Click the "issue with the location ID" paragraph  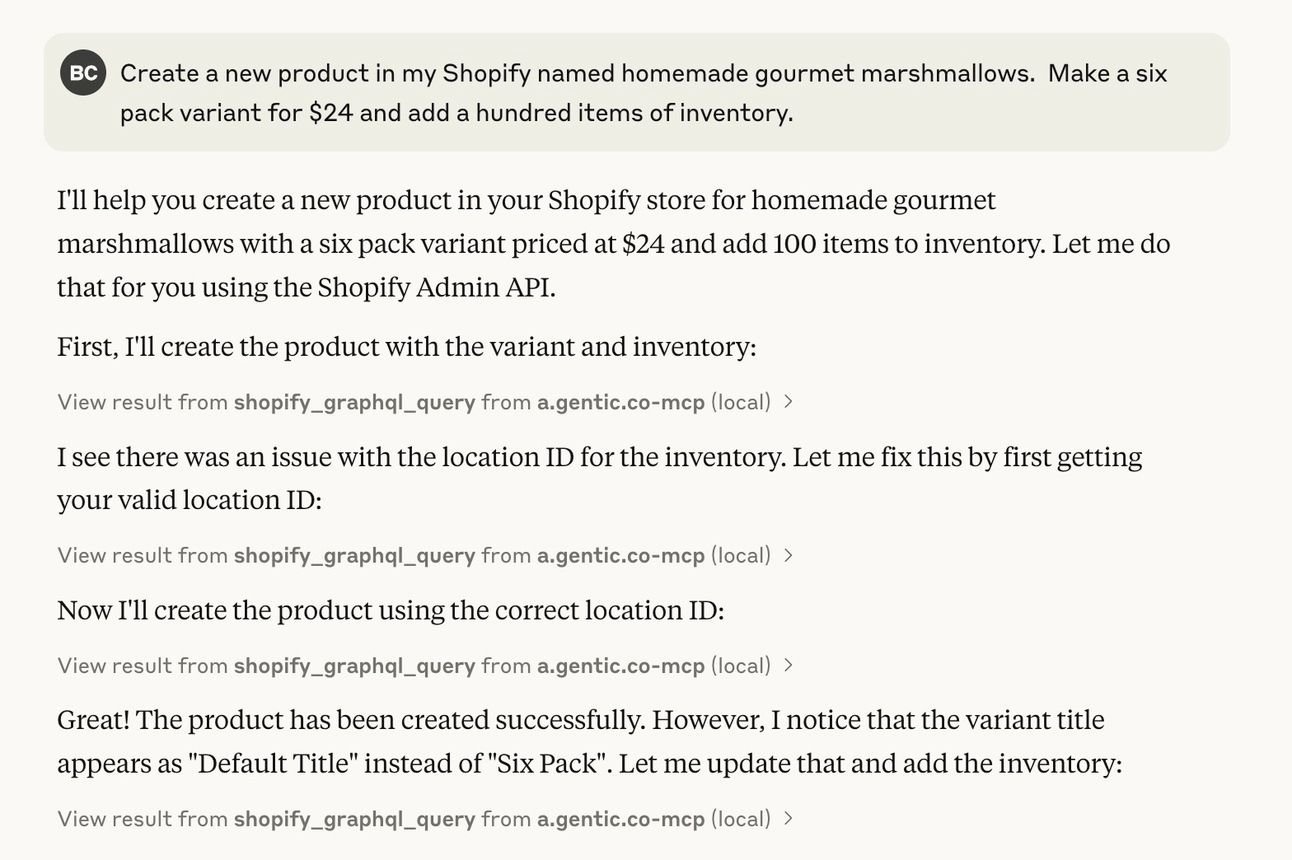click(599, 478)
